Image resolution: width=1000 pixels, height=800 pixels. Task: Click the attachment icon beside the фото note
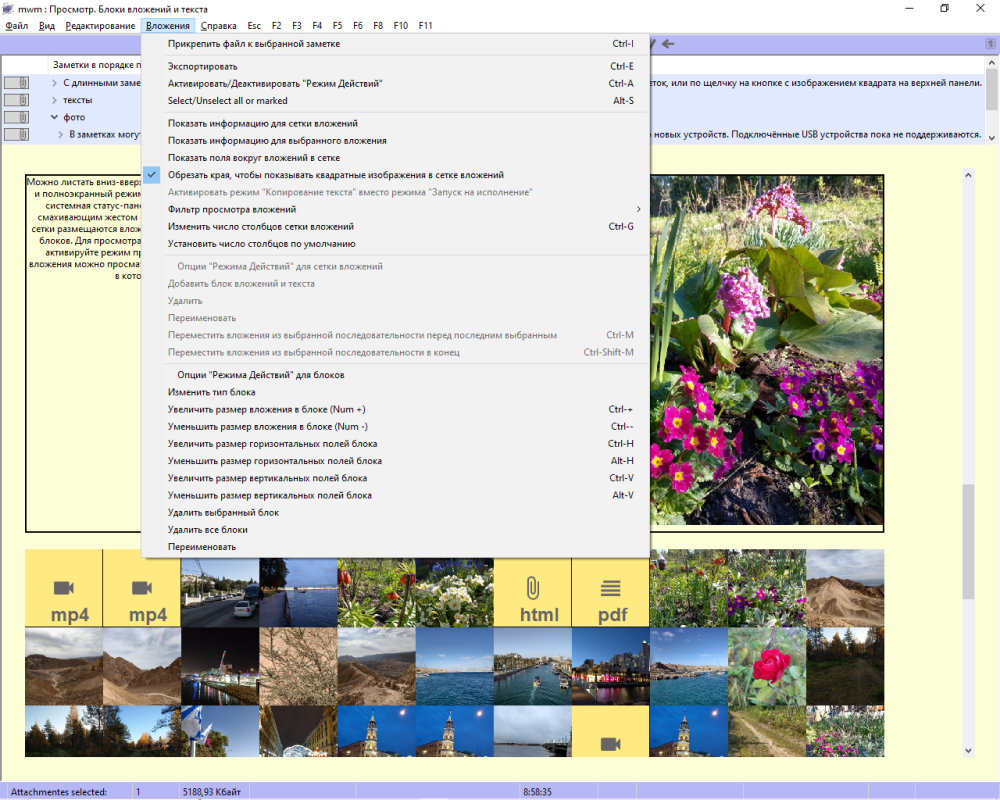click(x=17, y=117)
